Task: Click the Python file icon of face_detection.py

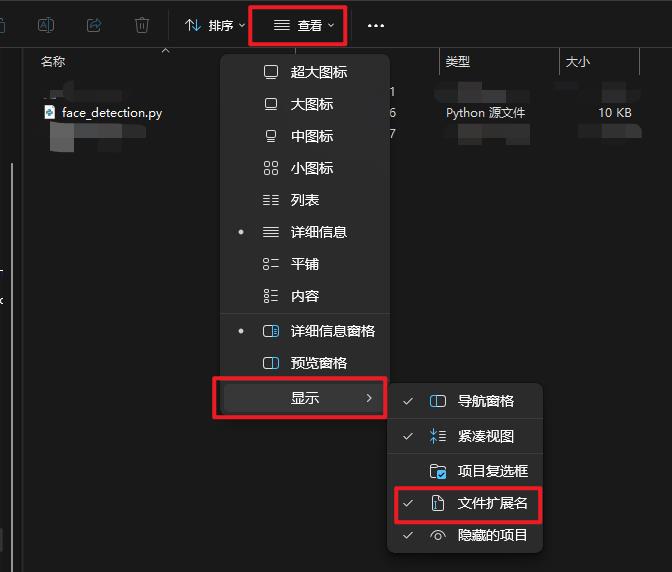Action: [x=50, y=112]
